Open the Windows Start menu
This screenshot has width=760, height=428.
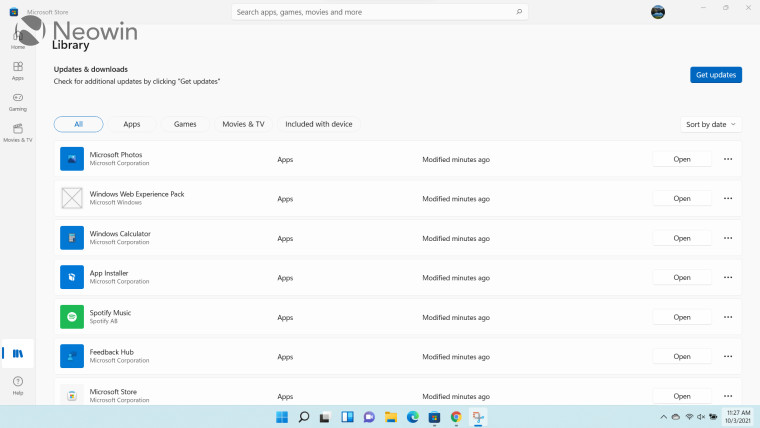tap(282, 417)
